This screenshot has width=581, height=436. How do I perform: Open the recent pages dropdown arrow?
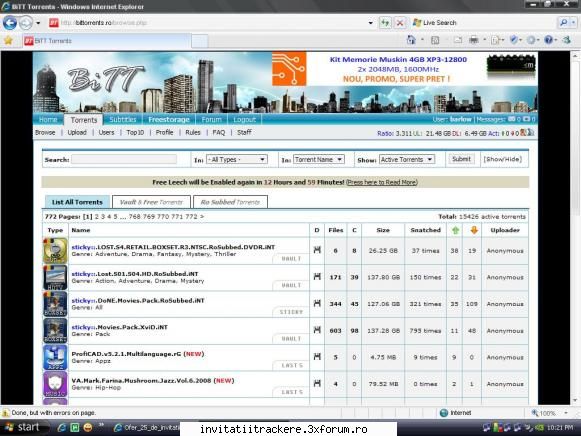[38, 23]
